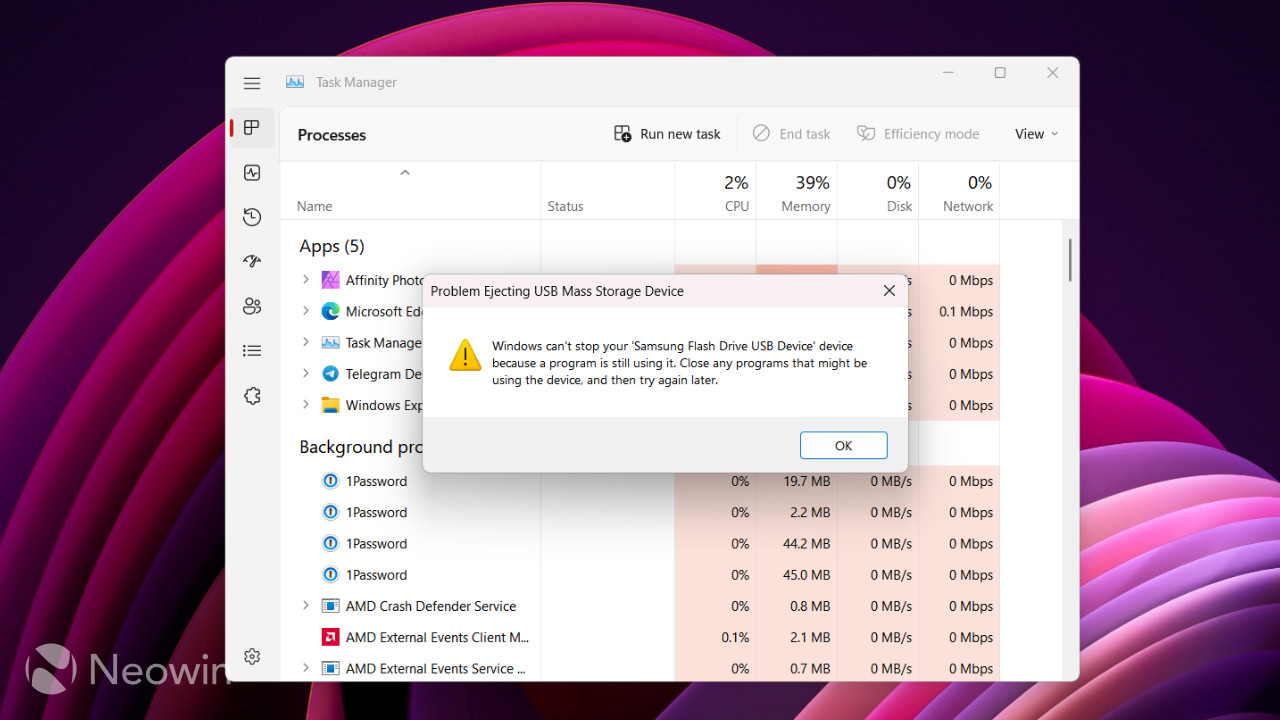Click the process list vertical scrollbar

(x=1070, y=260)
